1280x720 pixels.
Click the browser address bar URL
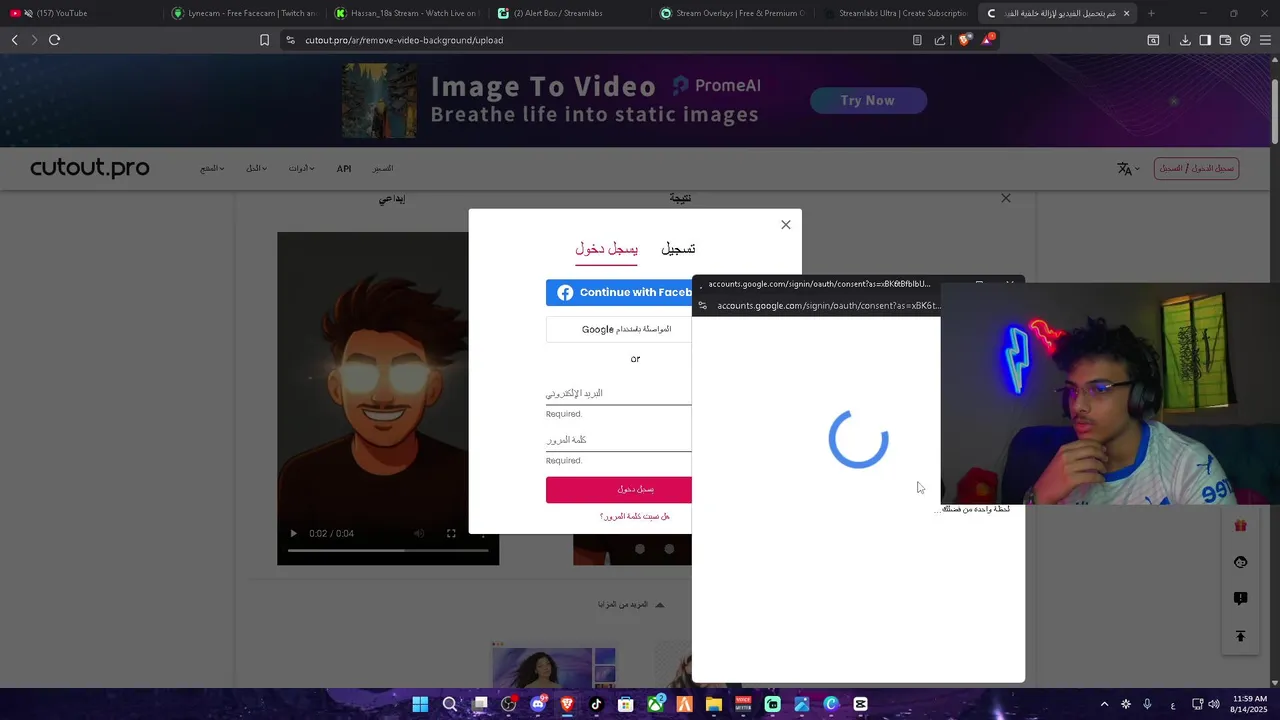click(x=404, y=40)
